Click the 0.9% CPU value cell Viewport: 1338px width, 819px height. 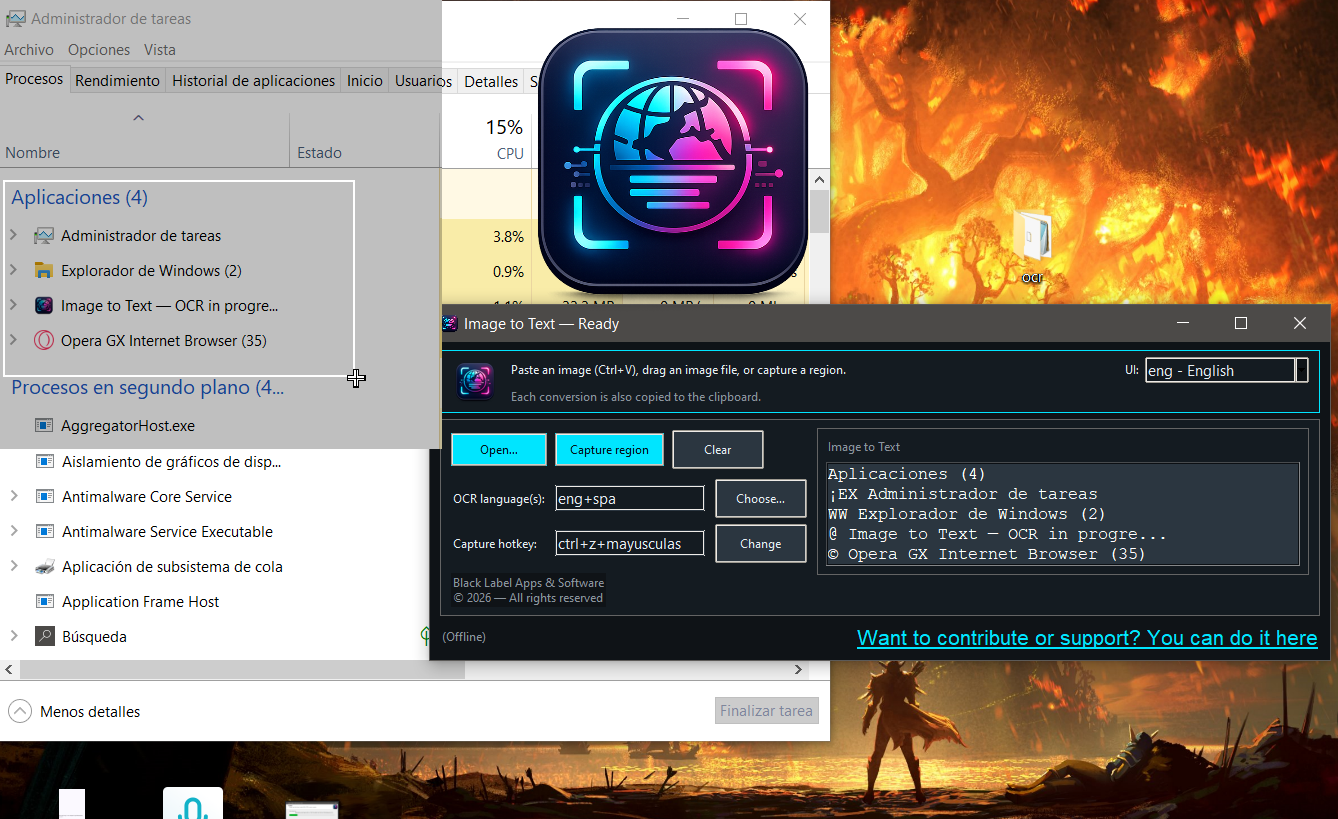[486, 272]
